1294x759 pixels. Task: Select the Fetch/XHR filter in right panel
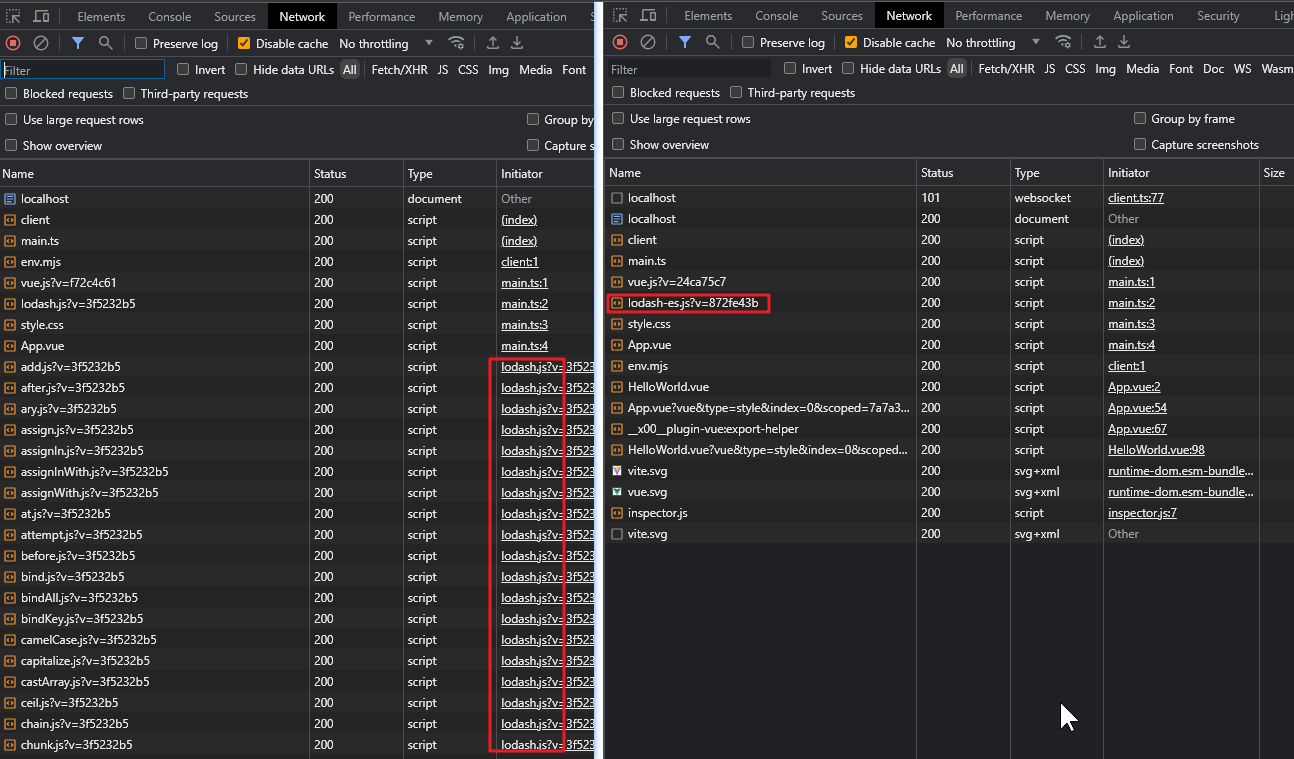(x=1006, y=69)
